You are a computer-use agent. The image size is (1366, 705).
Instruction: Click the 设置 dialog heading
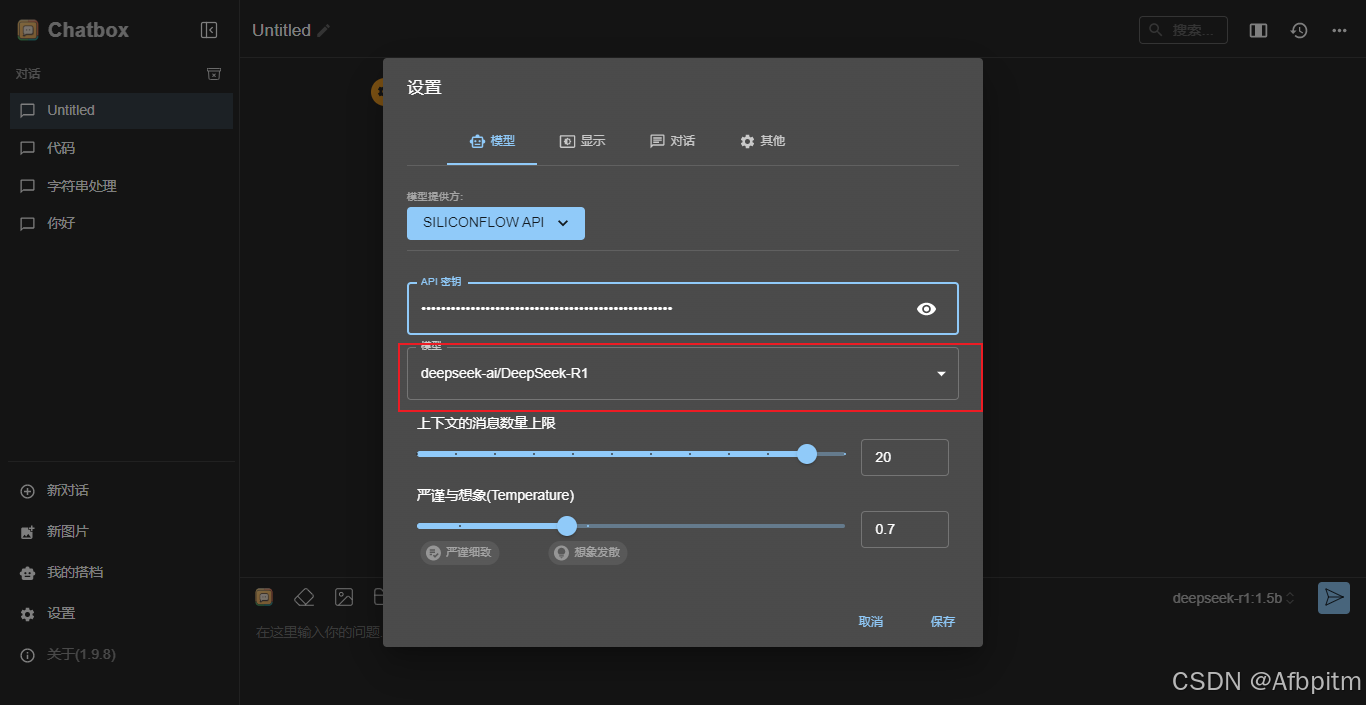424,88
